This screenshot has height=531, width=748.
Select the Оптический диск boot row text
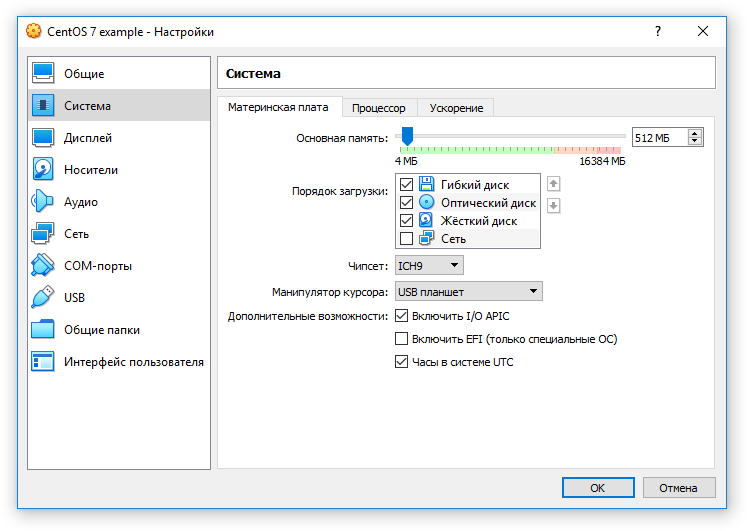click(488, 203)
